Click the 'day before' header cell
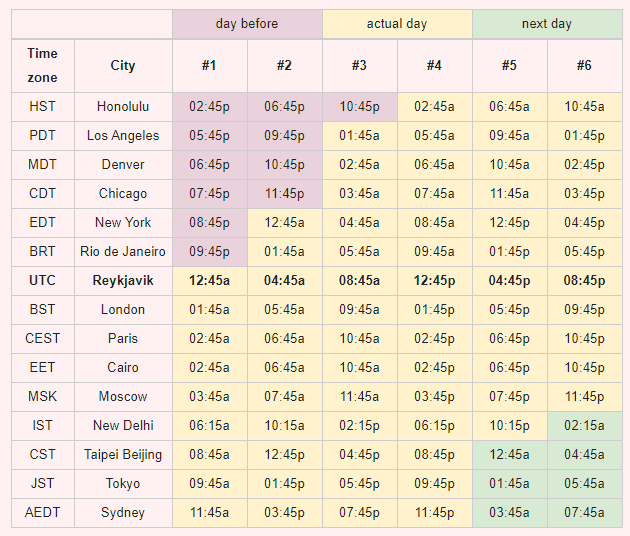The height and width of the screenshot is (536, 630). 247,24
